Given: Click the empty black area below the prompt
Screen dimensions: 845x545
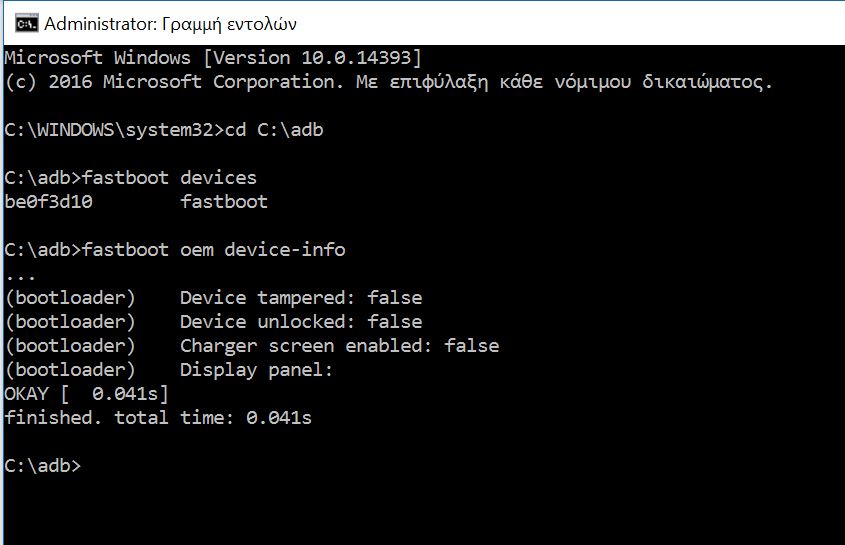Looking at the screenshot, I should pos(420,510).
